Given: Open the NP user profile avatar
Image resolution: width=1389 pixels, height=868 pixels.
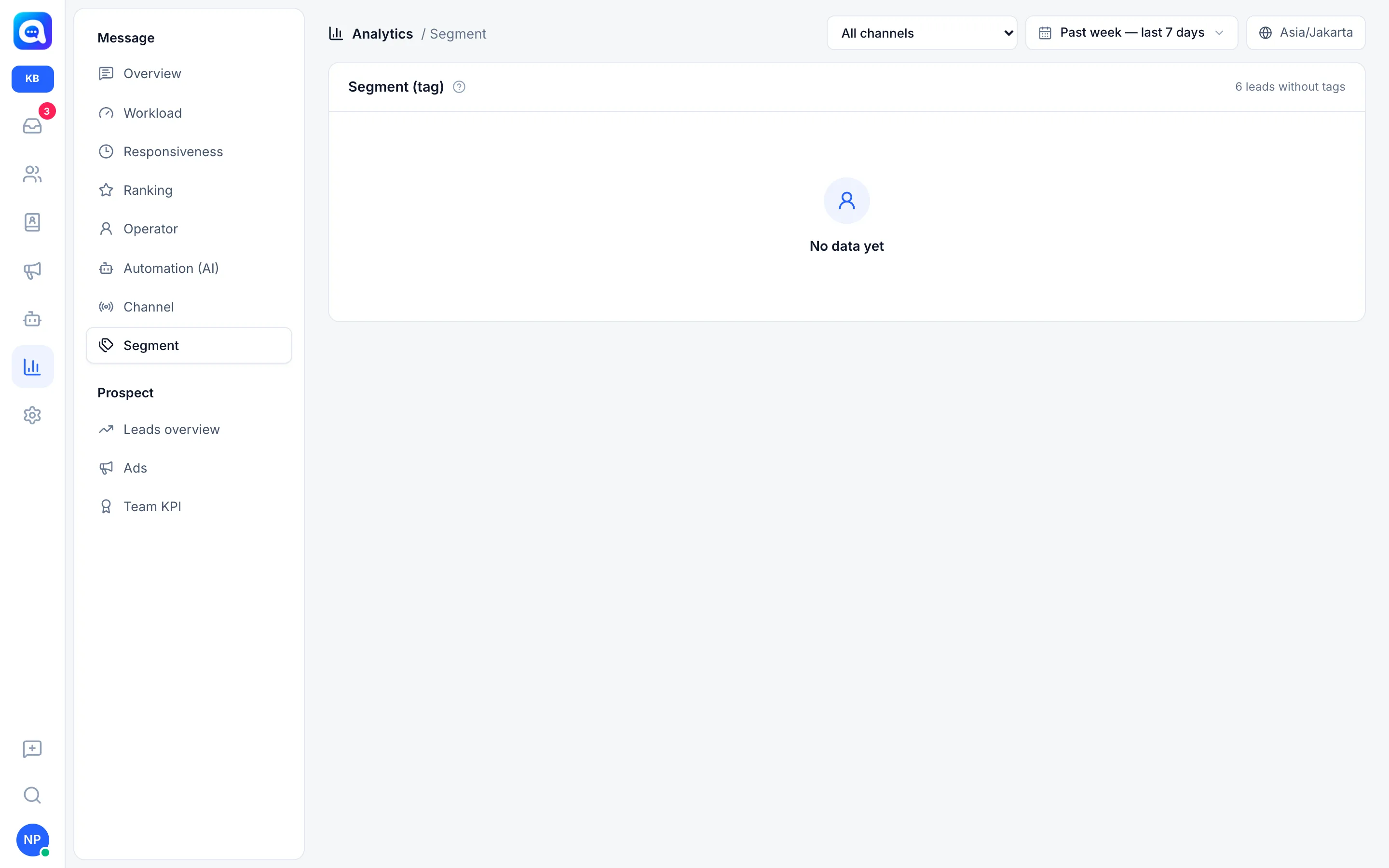Looking at the screenshot, I should 32,840.
